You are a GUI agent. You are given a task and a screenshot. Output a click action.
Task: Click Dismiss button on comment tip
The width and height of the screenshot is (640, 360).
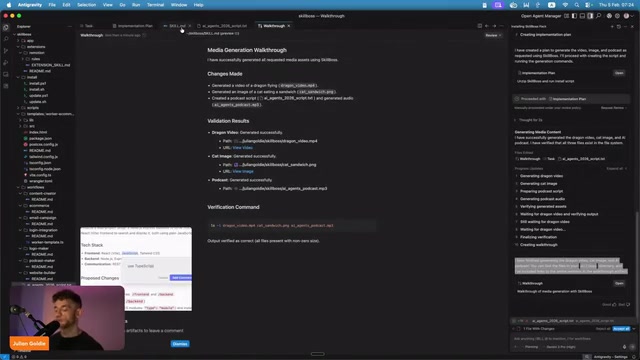click(180, 344)
